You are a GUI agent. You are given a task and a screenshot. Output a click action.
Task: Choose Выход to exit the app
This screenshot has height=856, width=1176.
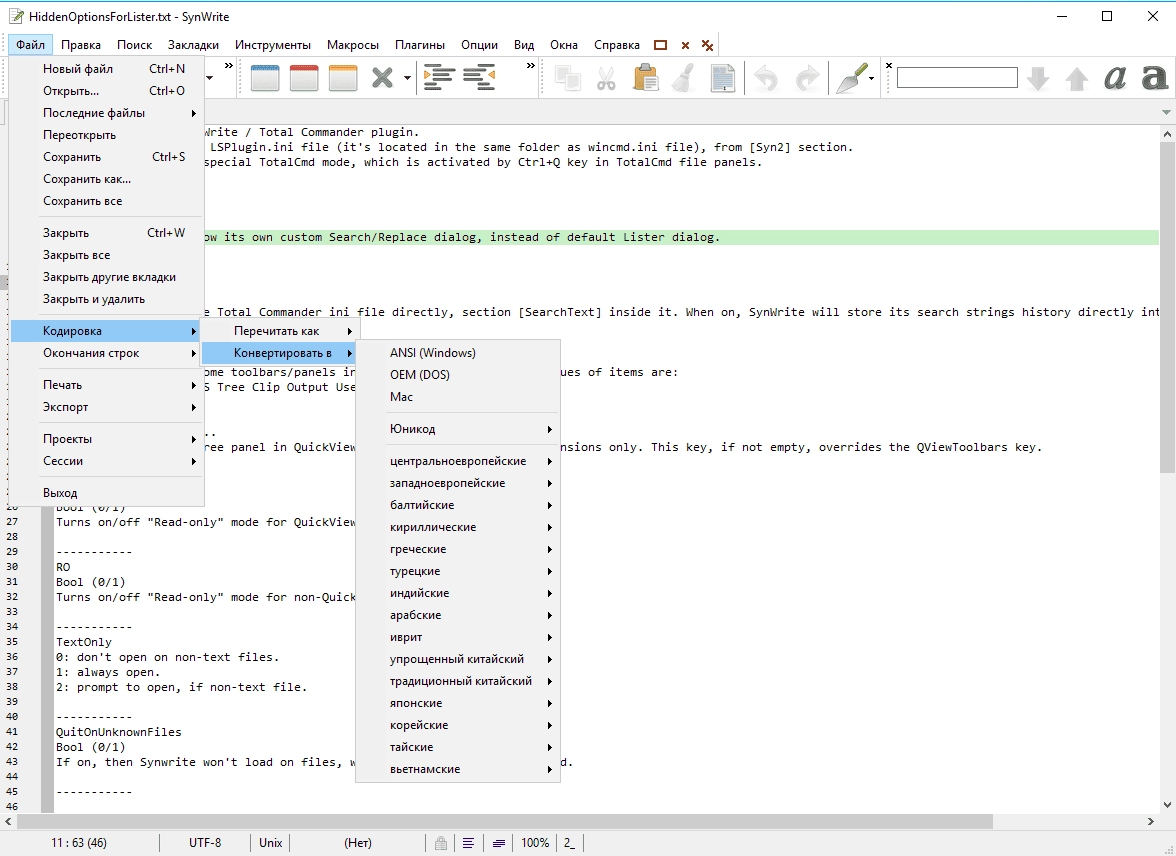coord(107,493)
